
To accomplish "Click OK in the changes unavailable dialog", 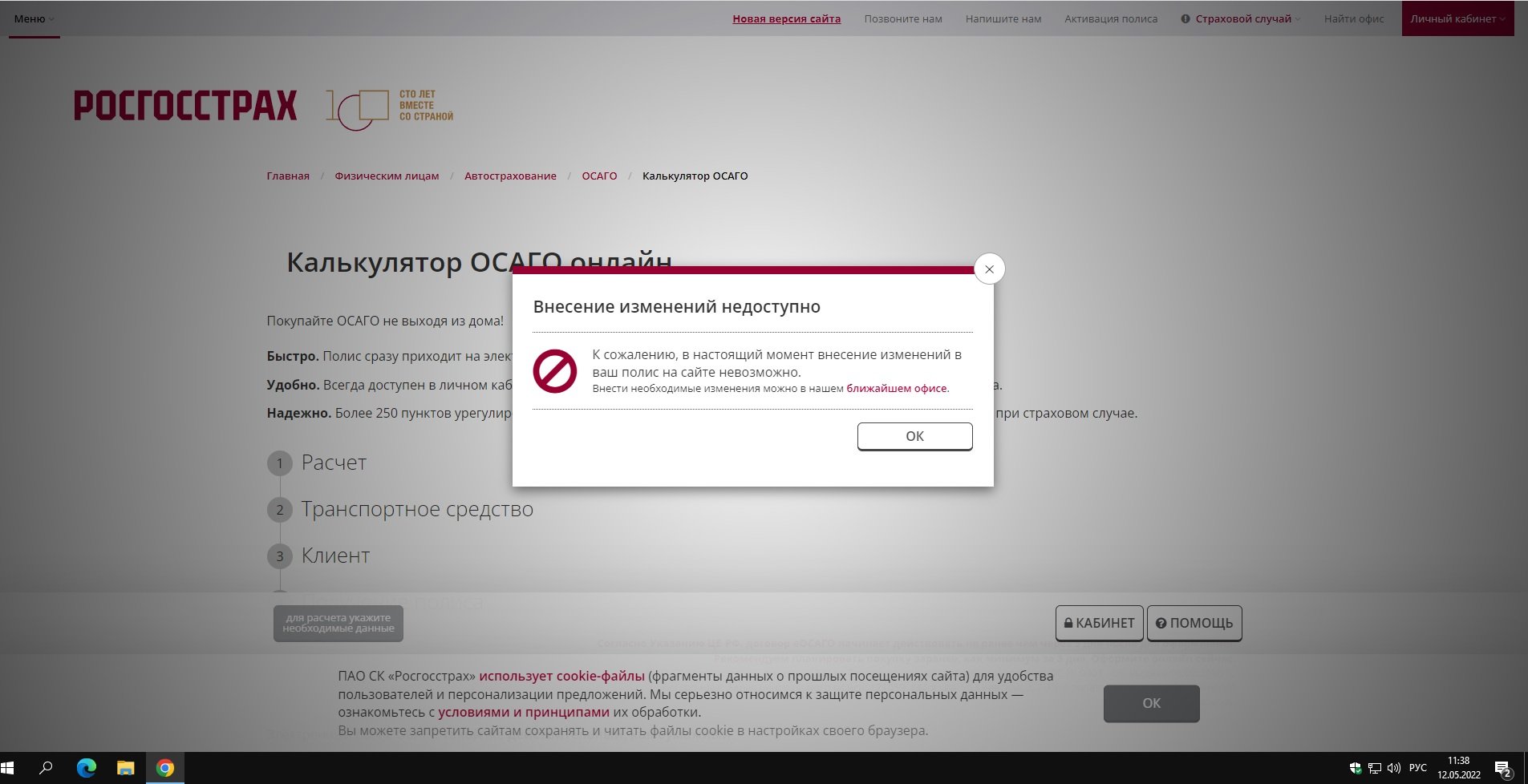I will (914, 436).
